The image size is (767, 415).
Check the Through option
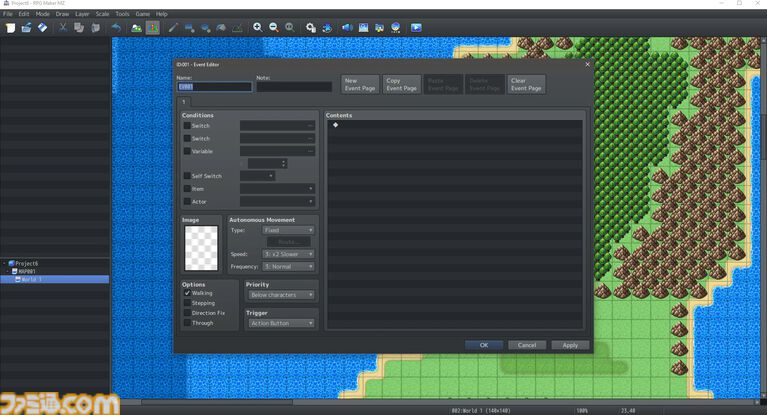pos(187,323)
